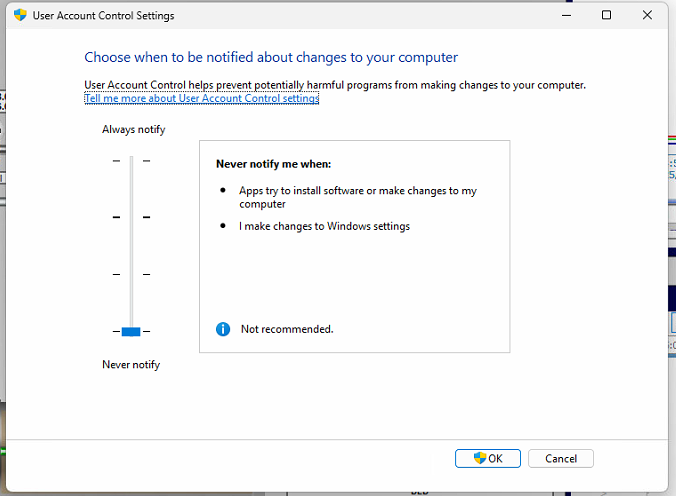Dismiss dialog with the Cancel button
Screen dimensions: 676x496
coord(560,458)
